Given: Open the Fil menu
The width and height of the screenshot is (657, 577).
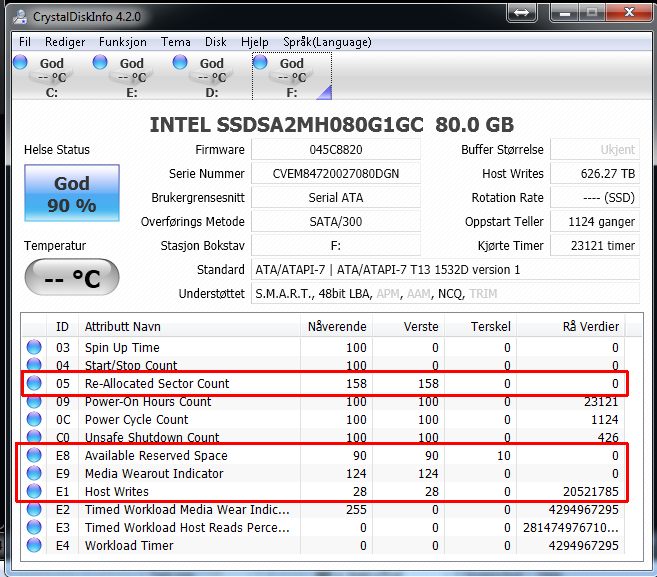Looking at the screenshot, I should click(25, 42).
